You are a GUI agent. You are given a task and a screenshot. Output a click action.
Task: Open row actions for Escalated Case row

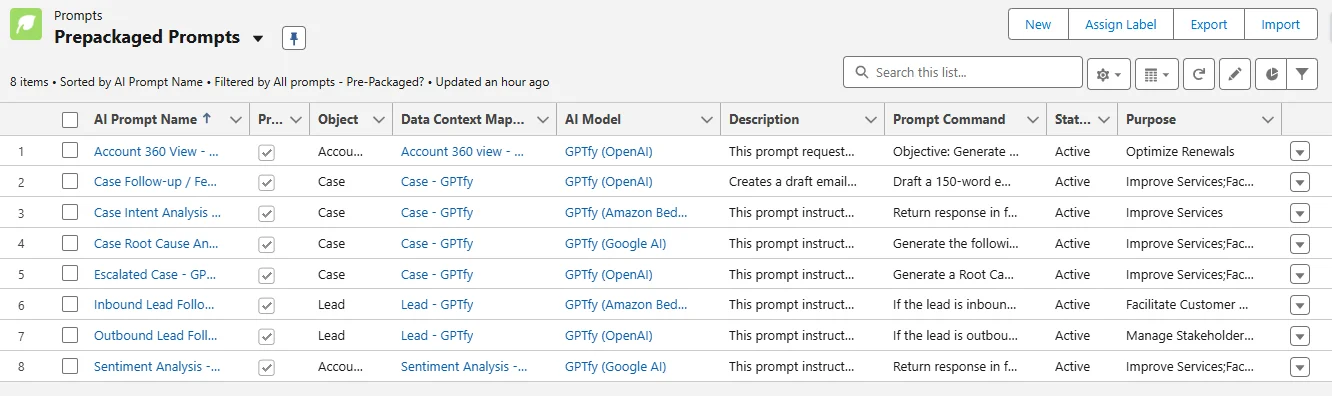[x=1299, y=274]
